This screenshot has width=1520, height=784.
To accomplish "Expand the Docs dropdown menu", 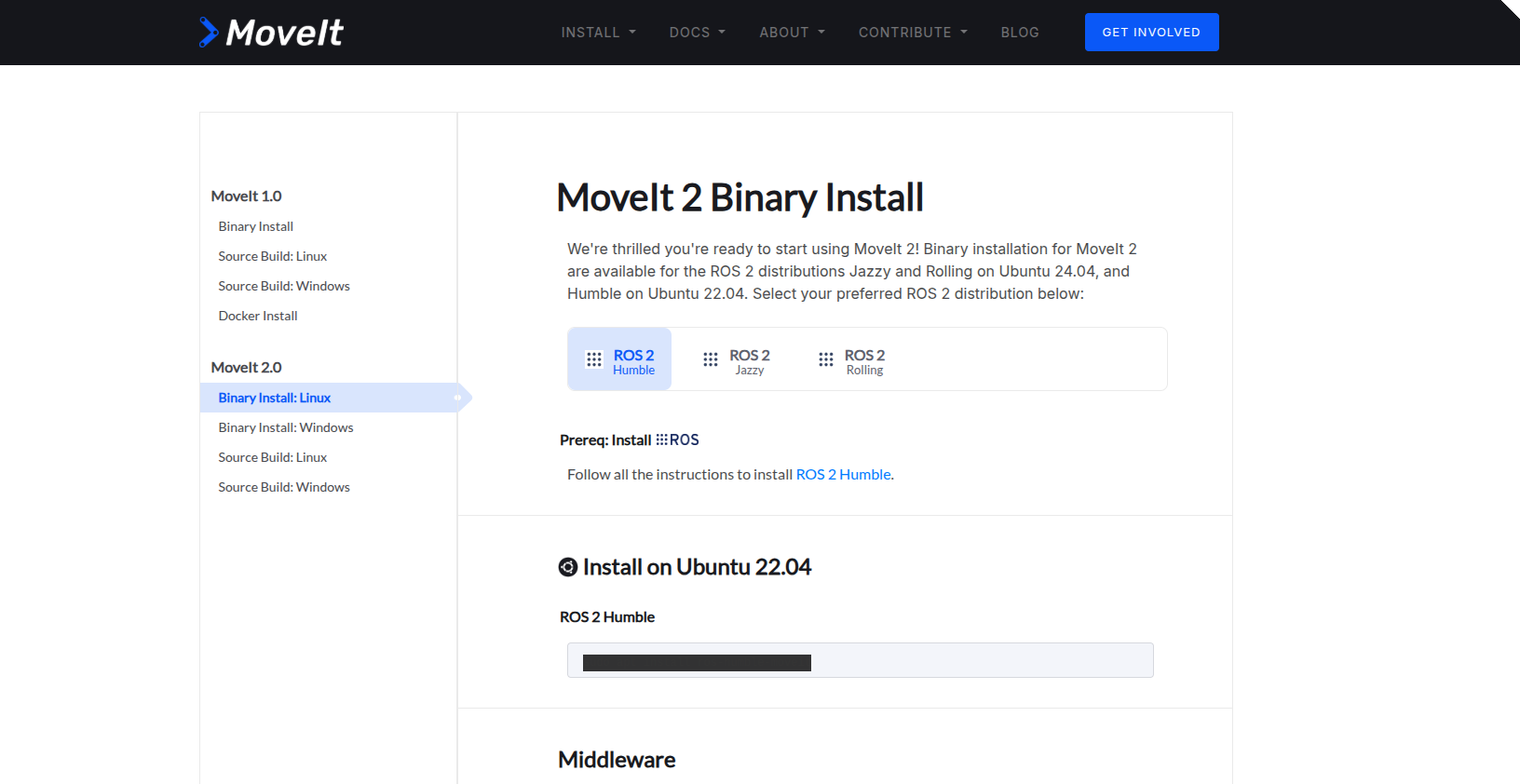I will [x=697, y=33].
